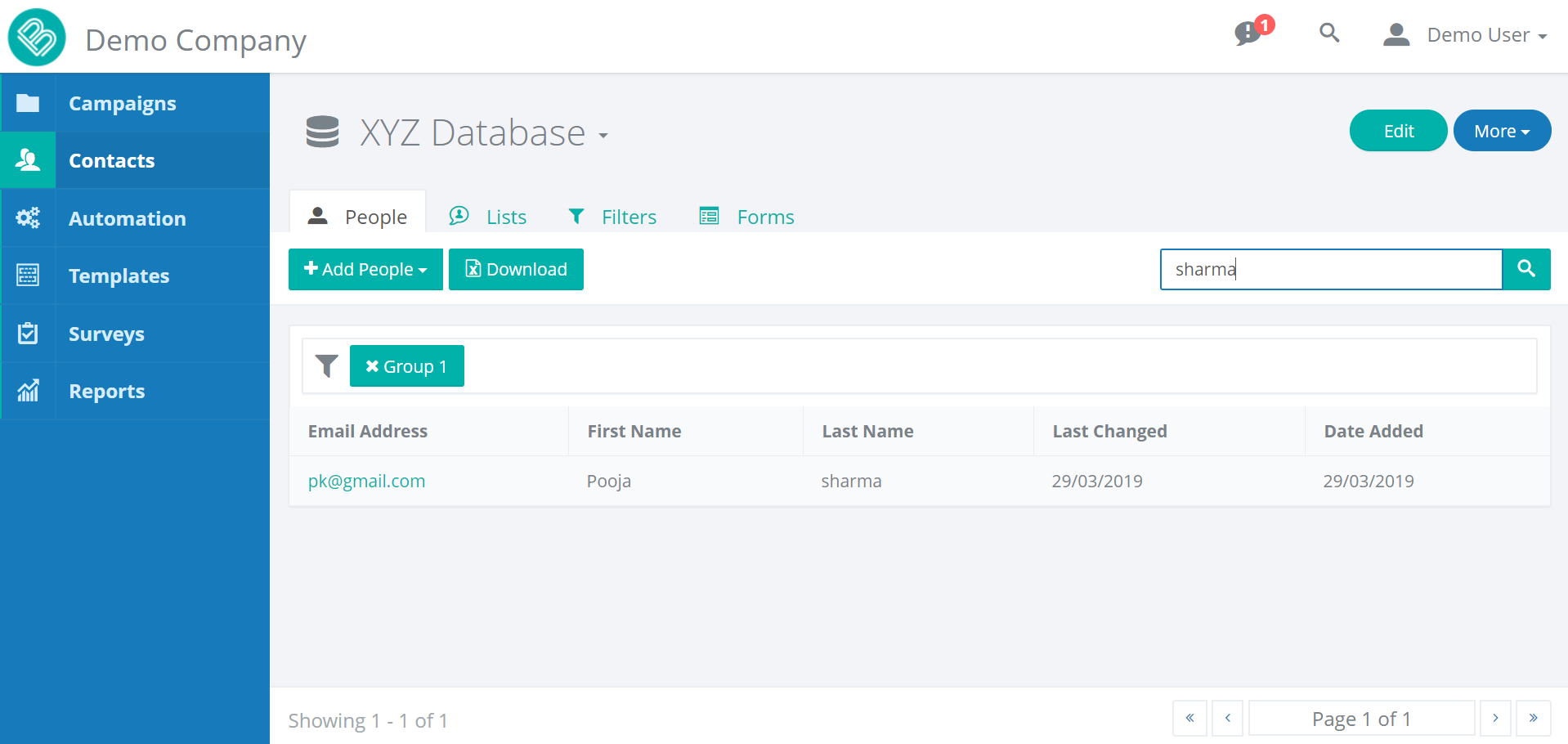Viewport: 1568px width, 744px height.
Task: Open Surveys from the sidebar
Action: click(106, 334)
